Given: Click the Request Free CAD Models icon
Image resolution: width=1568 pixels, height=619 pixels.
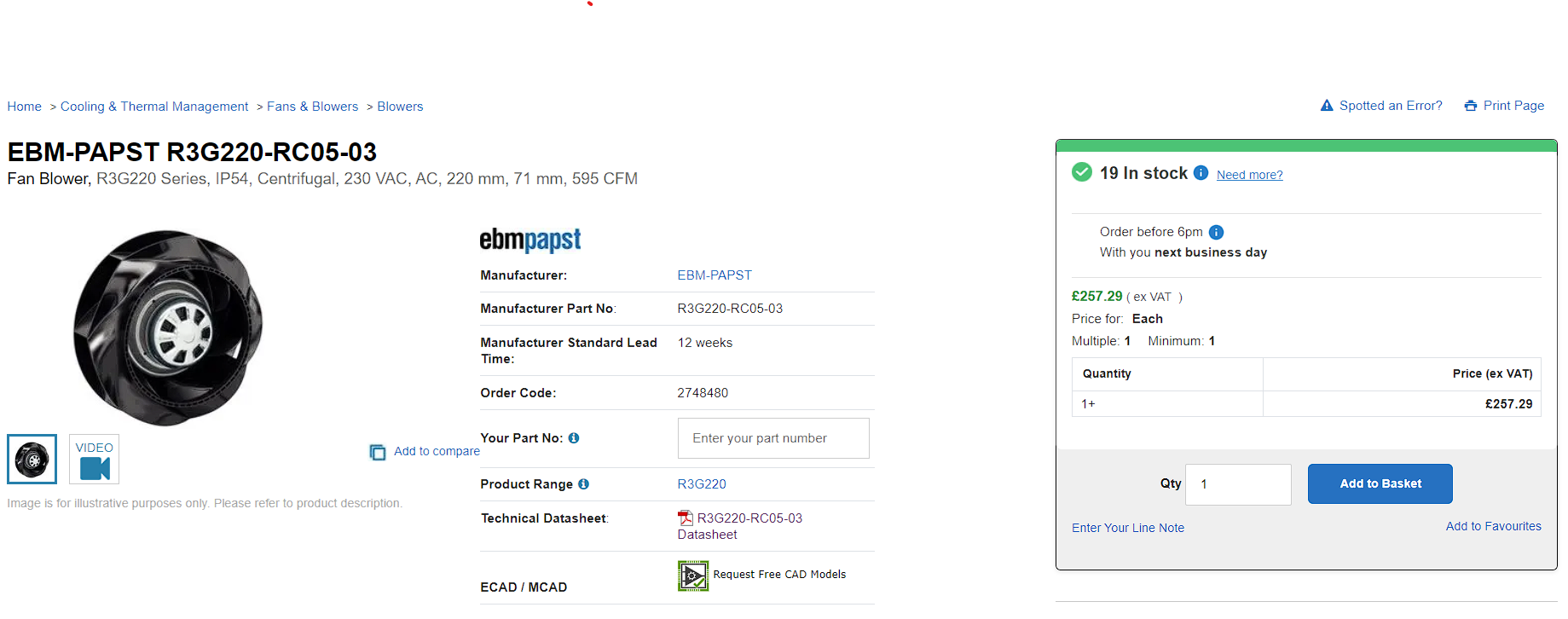Looking at the screenshot, I should (693, 576).
